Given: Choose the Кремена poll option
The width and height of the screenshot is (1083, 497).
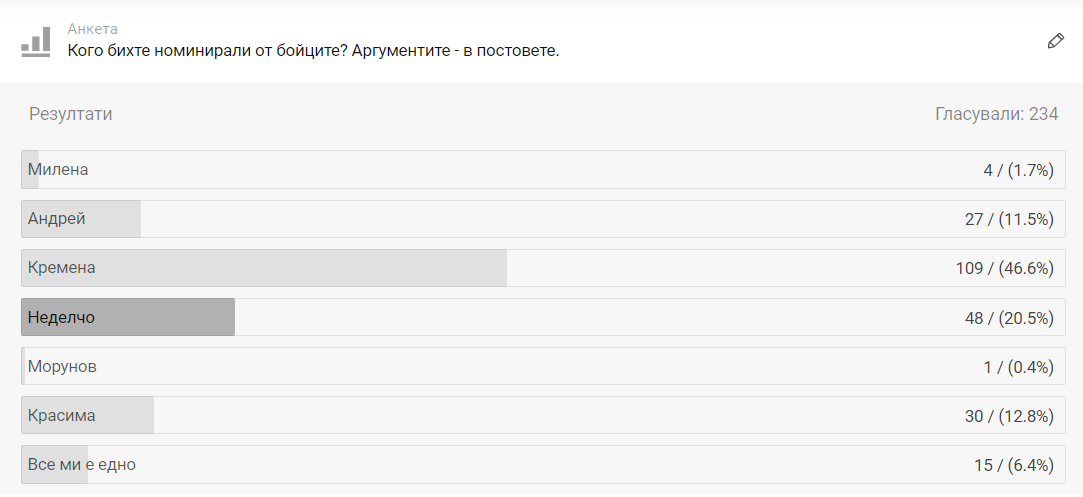Looking at the screenshot, I should coord(62,268).
